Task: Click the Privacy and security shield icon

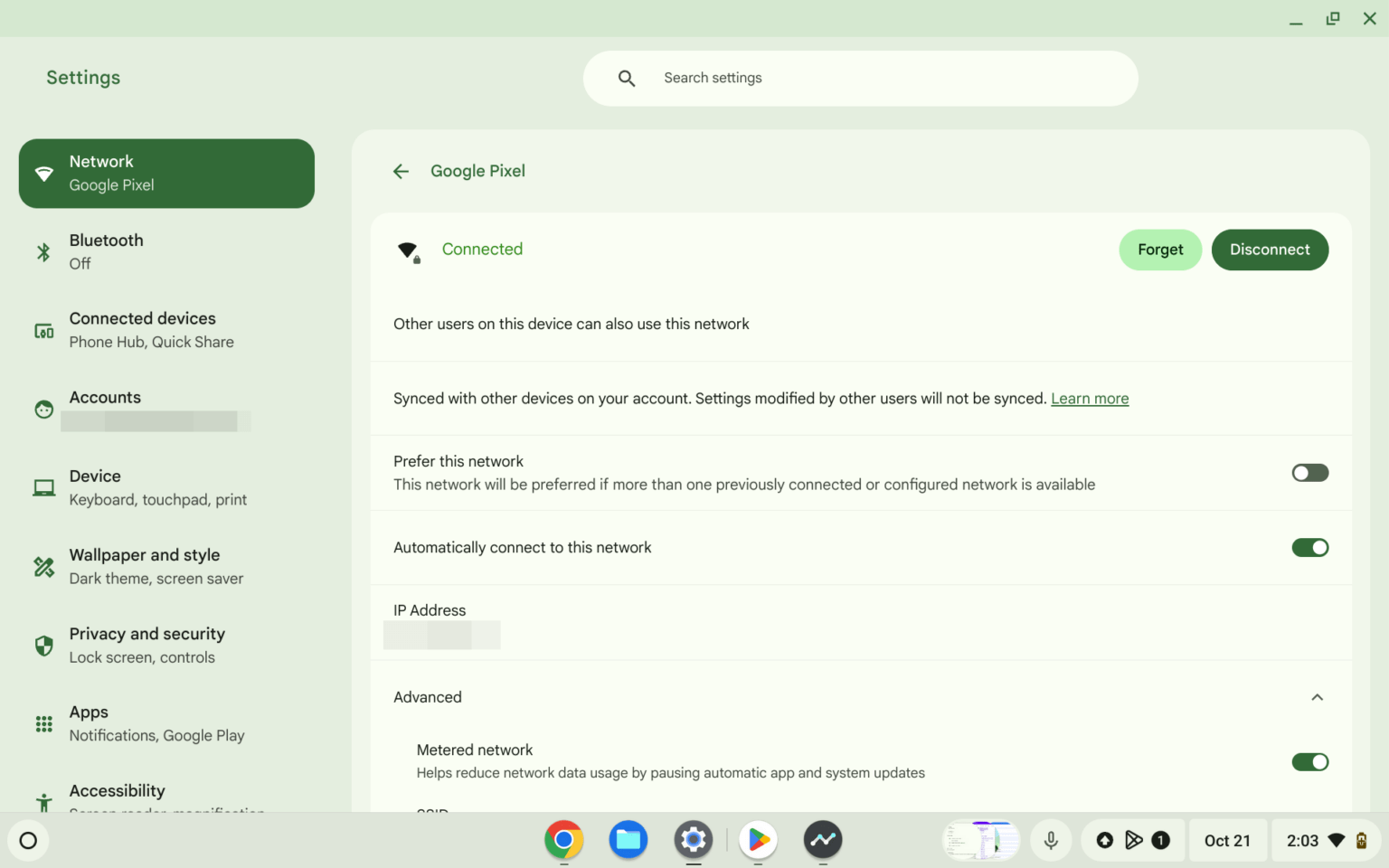Action: coord(43,645)
